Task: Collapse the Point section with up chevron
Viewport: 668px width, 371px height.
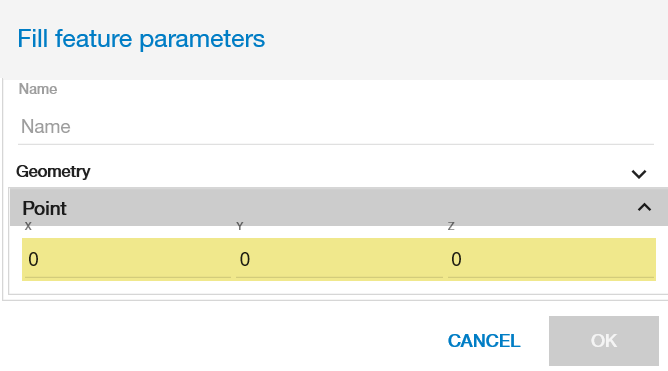Action: [x=644, y=207]
